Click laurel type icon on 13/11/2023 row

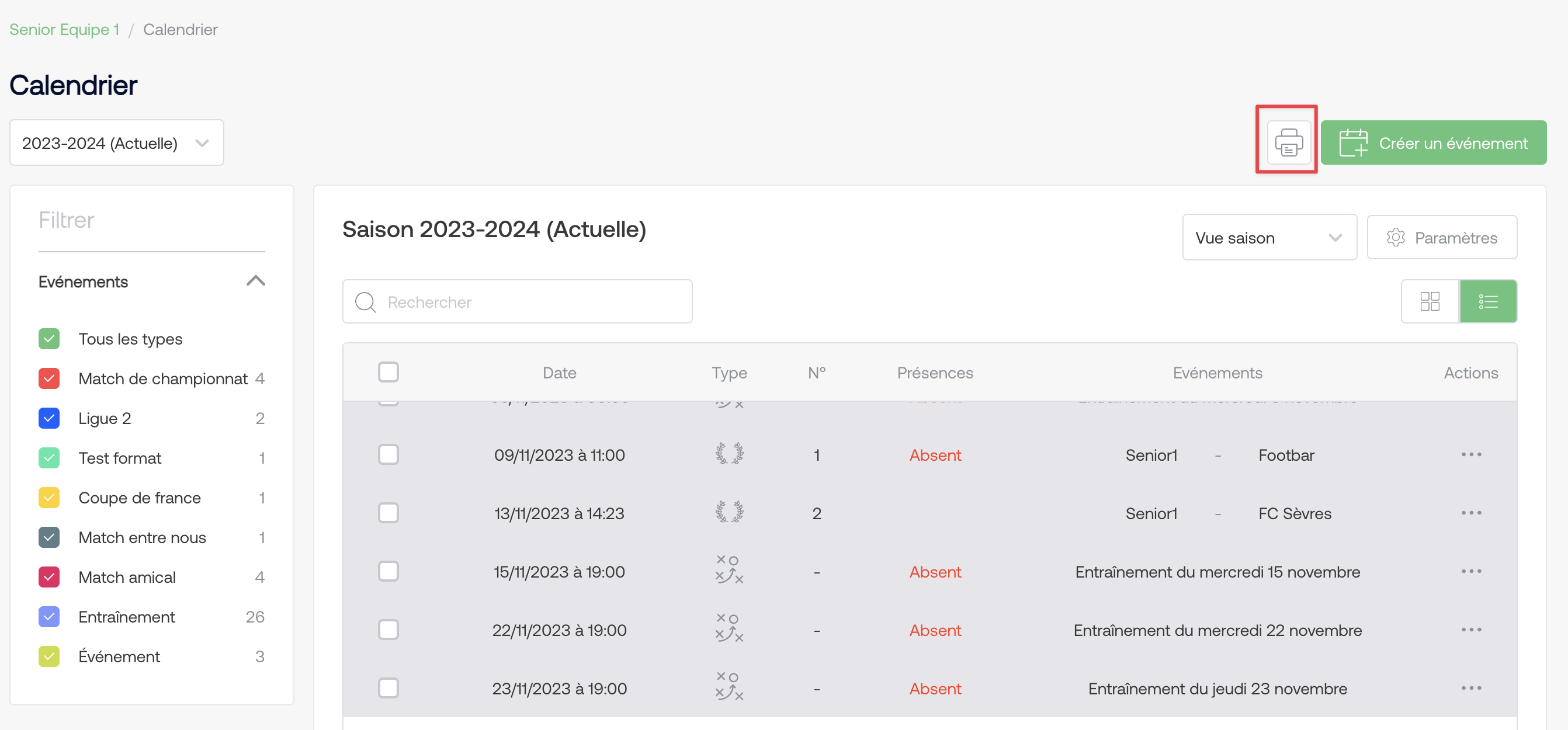tap(729, 512)
